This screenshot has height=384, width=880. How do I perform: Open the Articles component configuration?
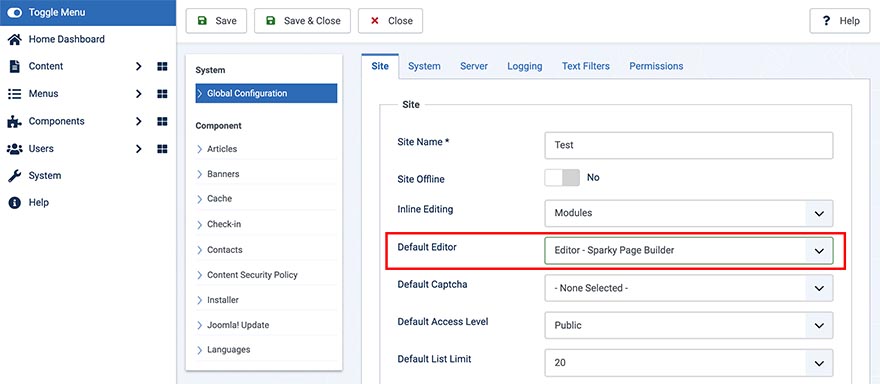(222, 149)
